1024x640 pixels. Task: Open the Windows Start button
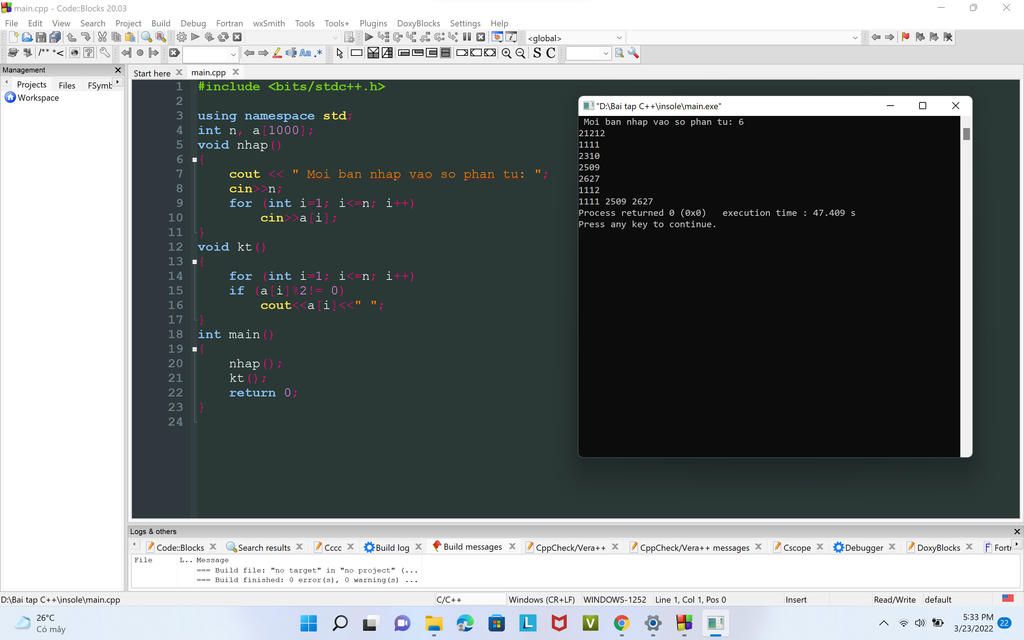308,623
